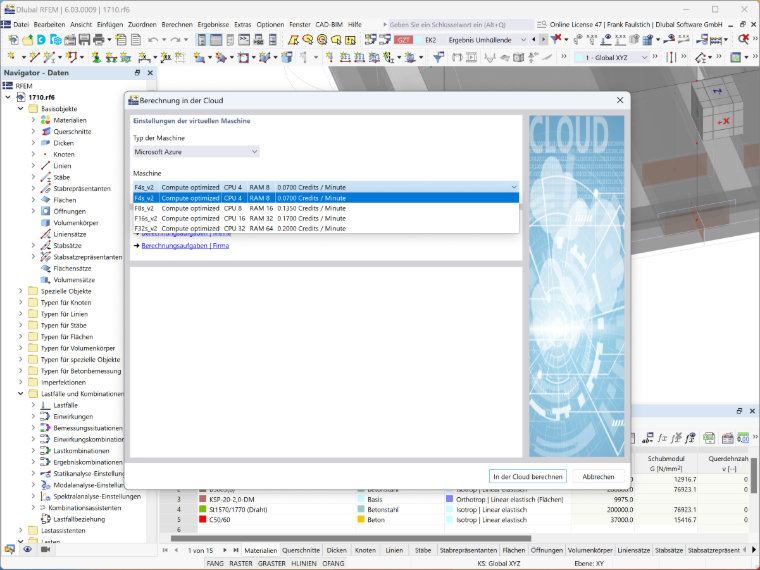Open the Berechnungsaufgaben | Firma link
The height and width of the screenshot is (570, 760).
185,246
